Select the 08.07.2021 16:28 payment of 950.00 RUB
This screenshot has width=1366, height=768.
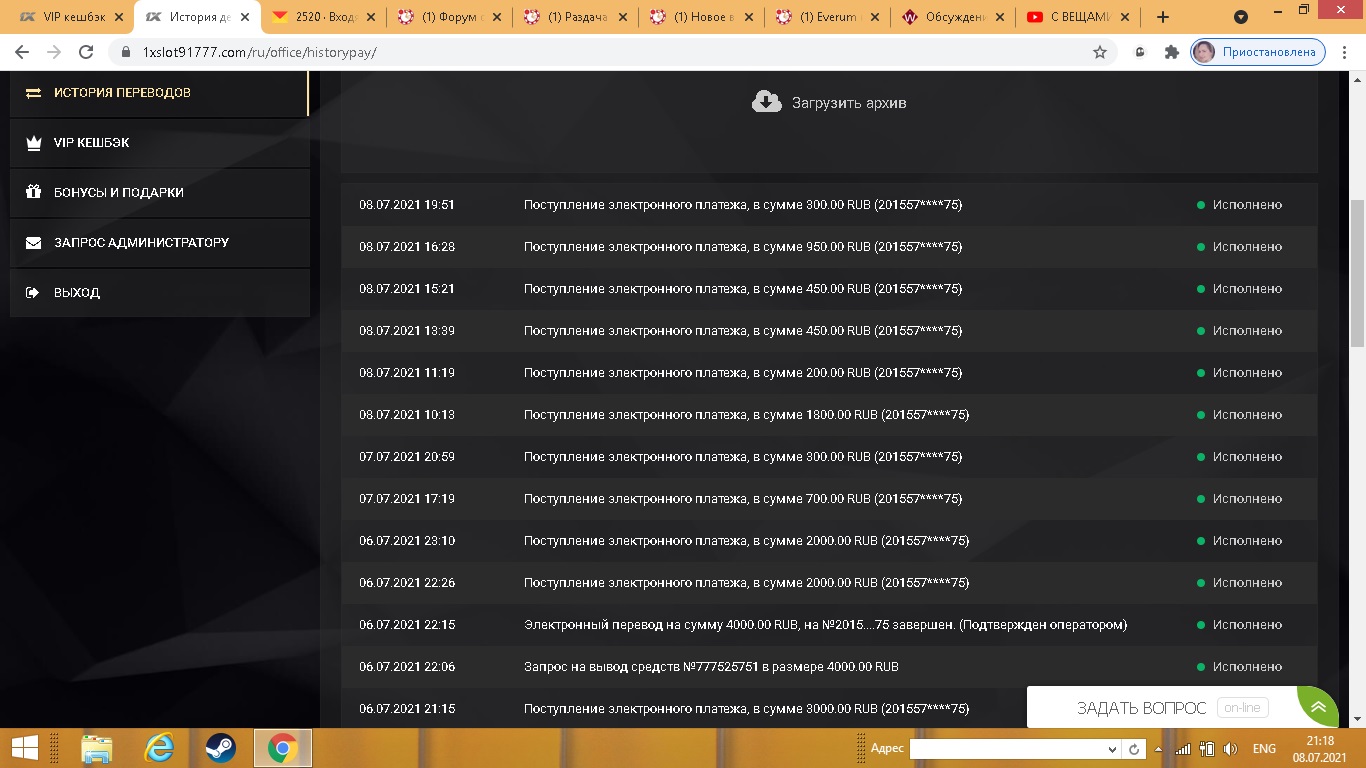[x=829, y=247]
